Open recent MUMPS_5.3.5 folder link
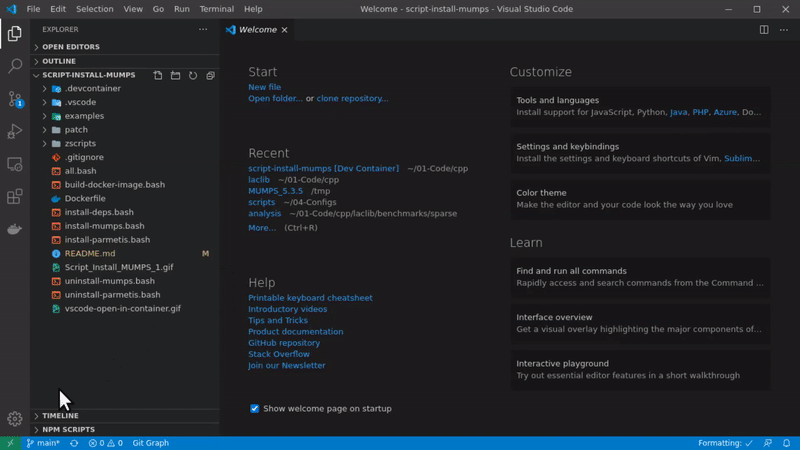 [x=276, y=191]
